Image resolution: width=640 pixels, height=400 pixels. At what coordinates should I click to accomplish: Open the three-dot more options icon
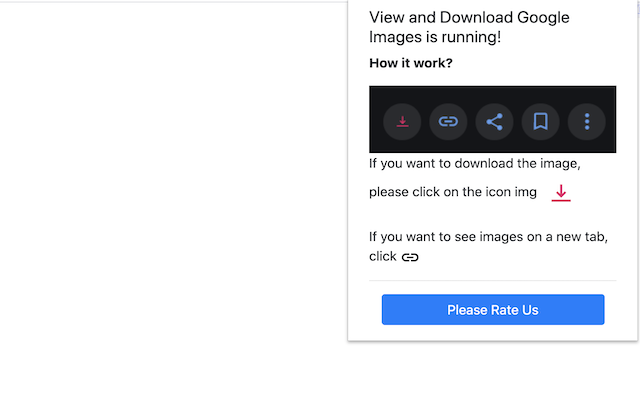587,121
